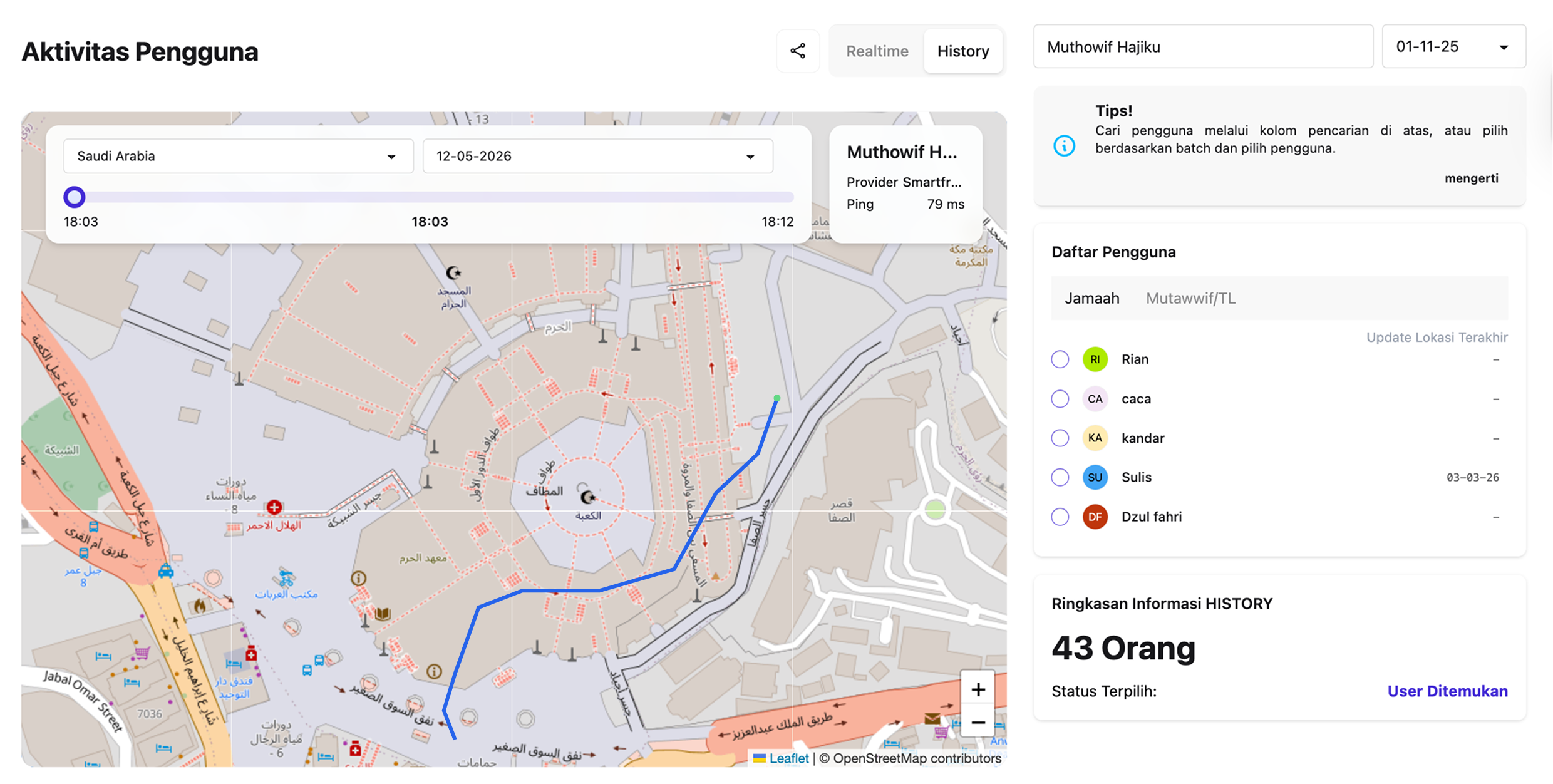Click the Muthowif H... info card title

(902, 152)
